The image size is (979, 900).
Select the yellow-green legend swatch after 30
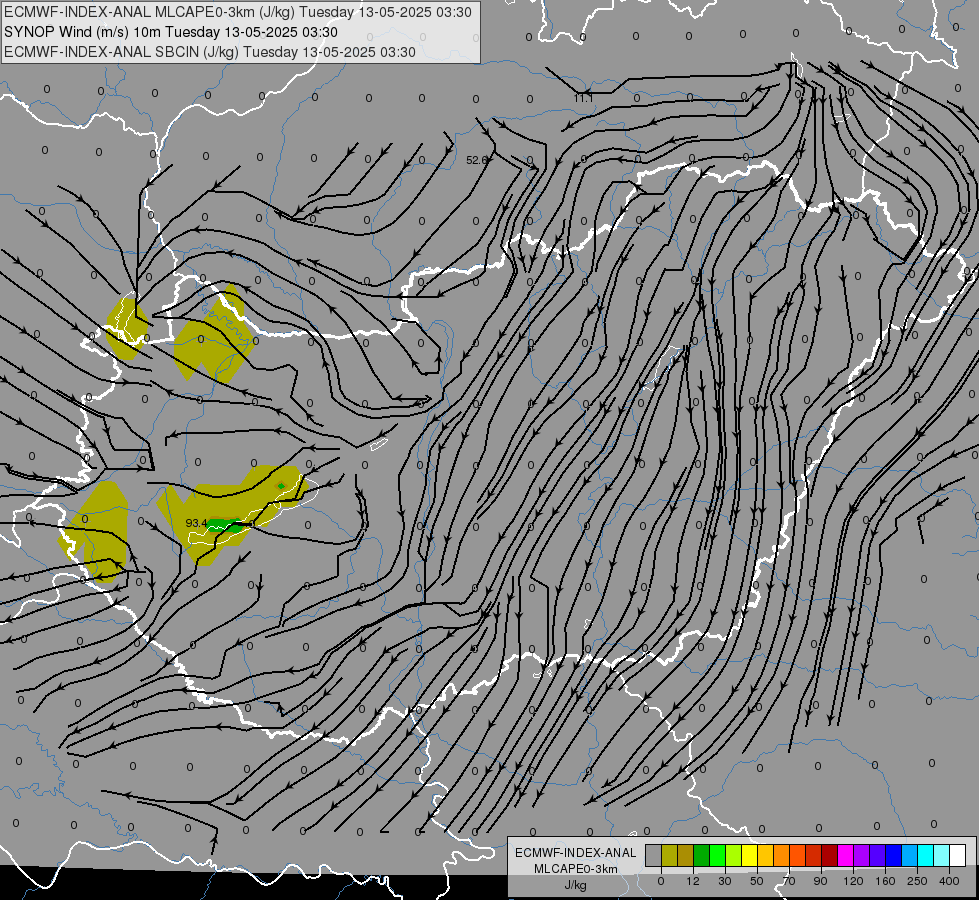point(734,855)
